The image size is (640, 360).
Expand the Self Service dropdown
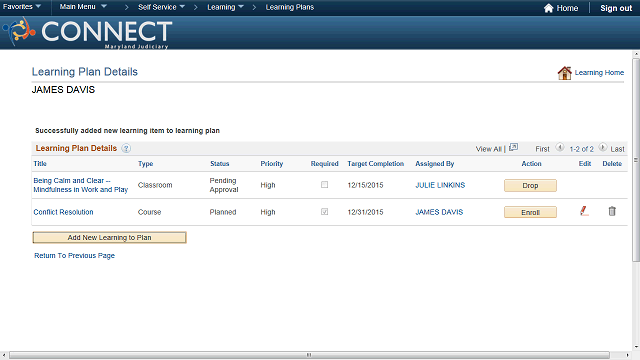pyautogui.click(x=161, y=7)
